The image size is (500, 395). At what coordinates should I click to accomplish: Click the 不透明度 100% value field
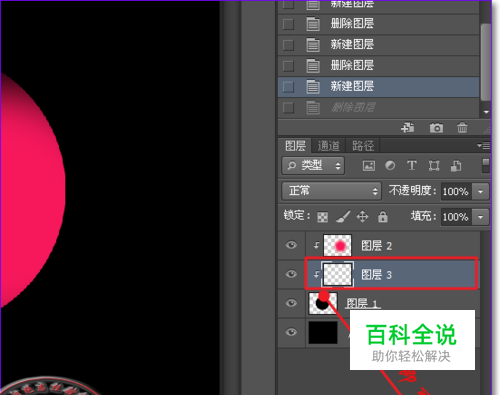click(x=456, y=191)
